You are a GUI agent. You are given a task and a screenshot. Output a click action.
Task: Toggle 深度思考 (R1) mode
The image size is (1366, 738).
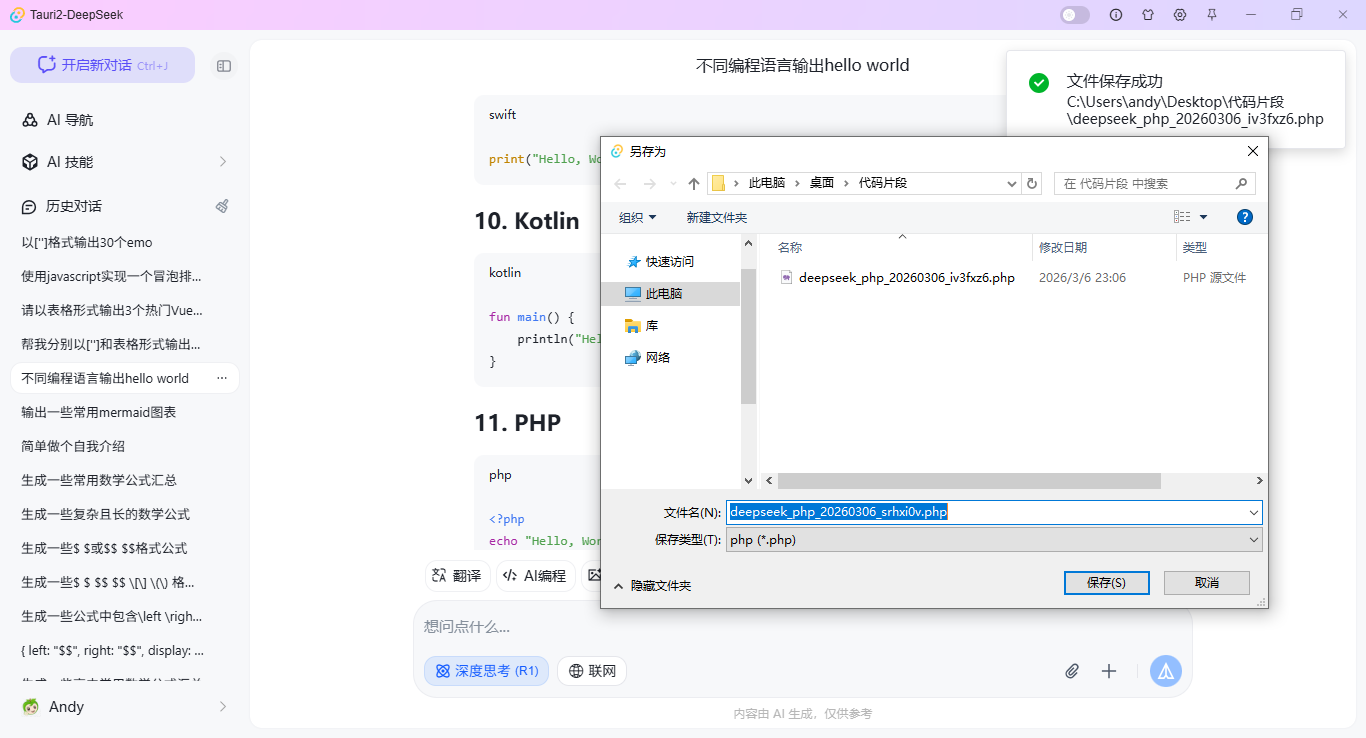pyautogui.click(x=486, y=671)
